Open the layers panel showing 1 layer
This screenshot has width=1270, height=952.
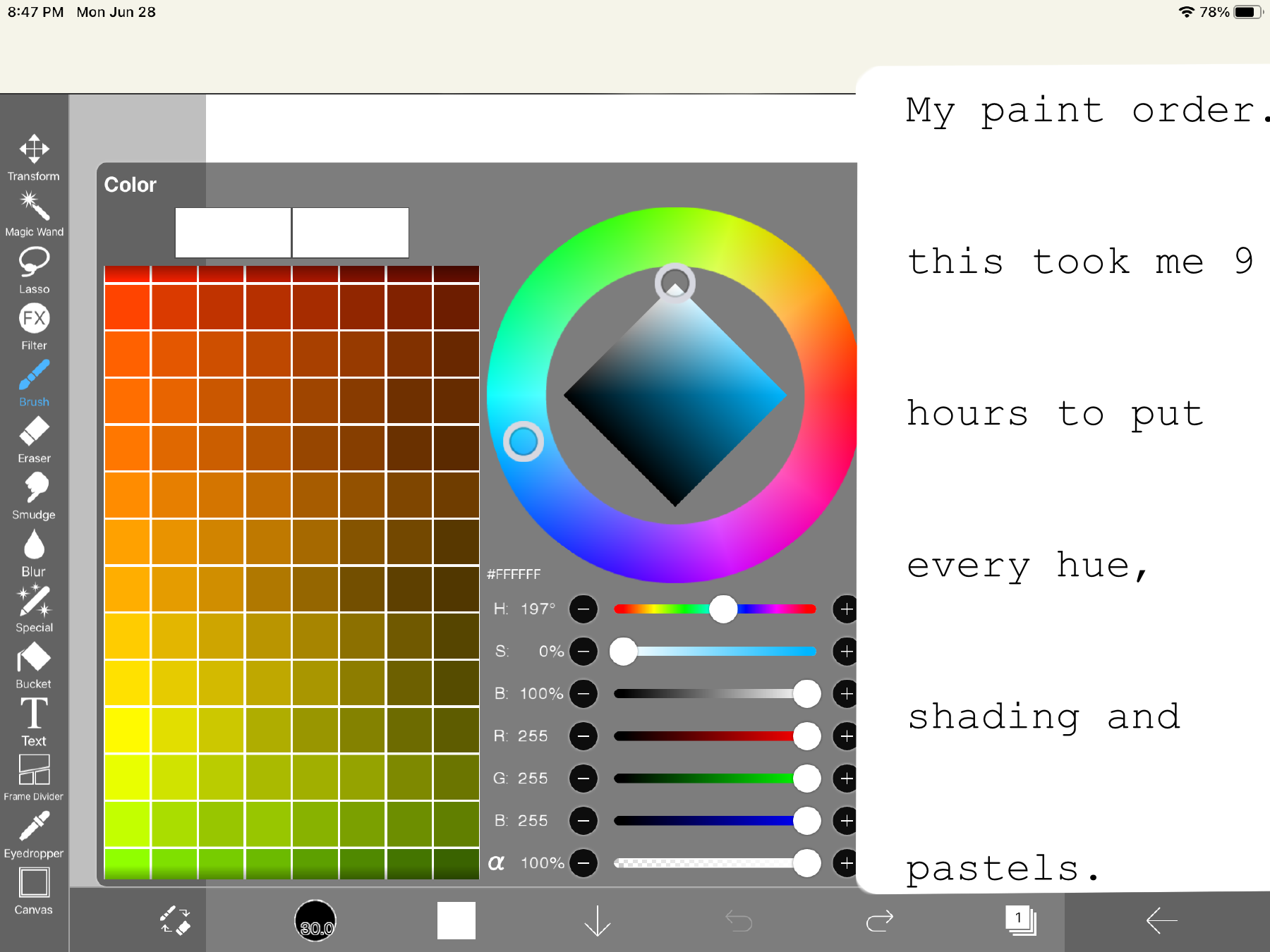[x=1020, y=921]
